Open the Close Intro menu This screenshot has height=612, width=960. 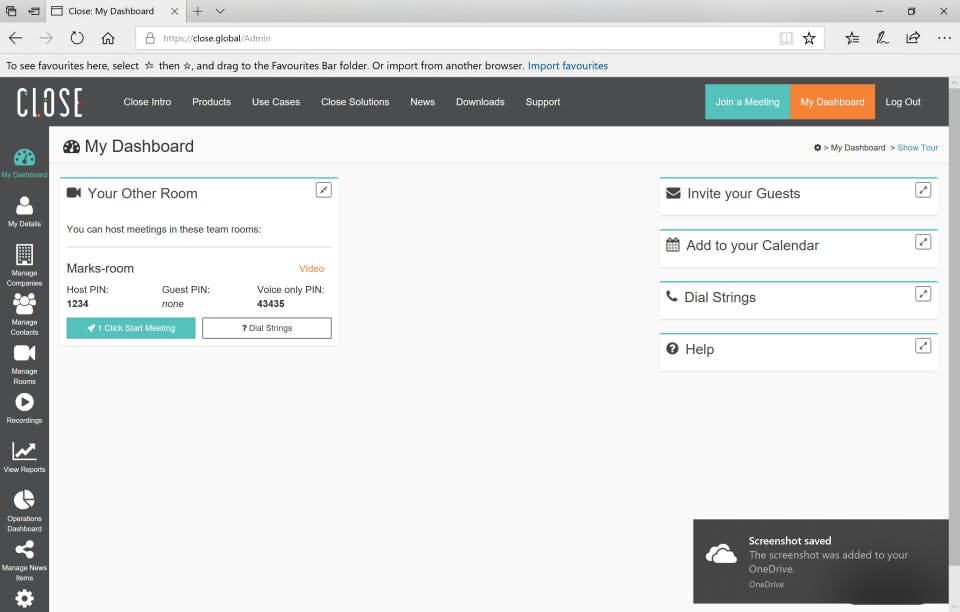pos(147,102)
